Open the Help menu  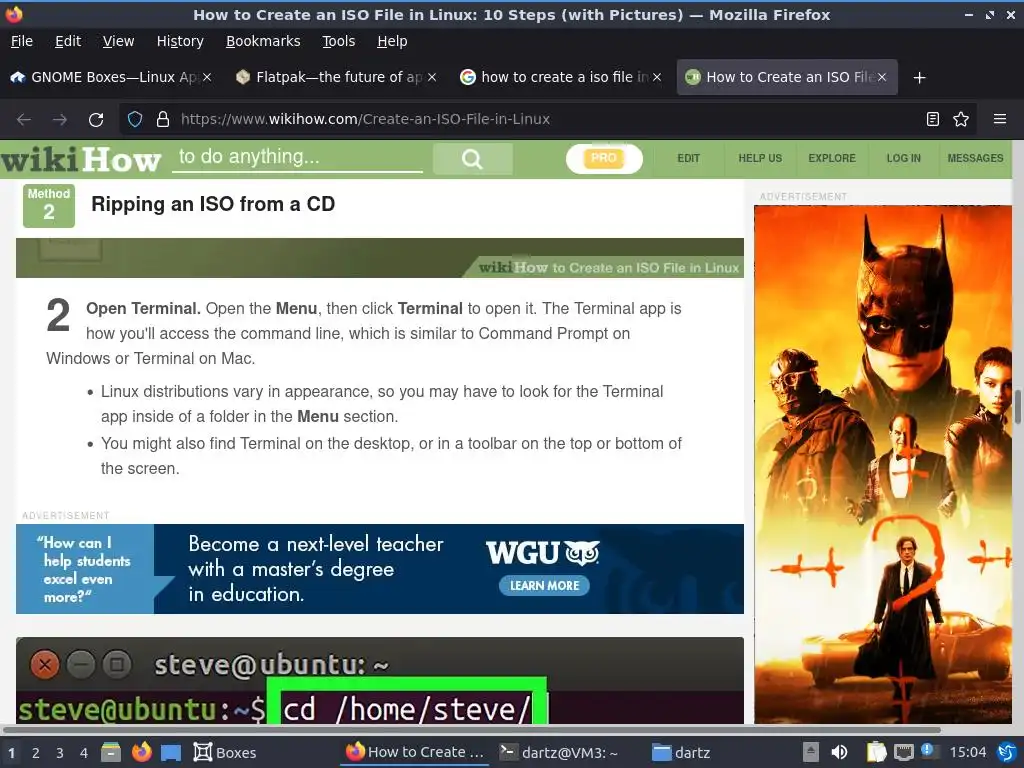(392, 41)
